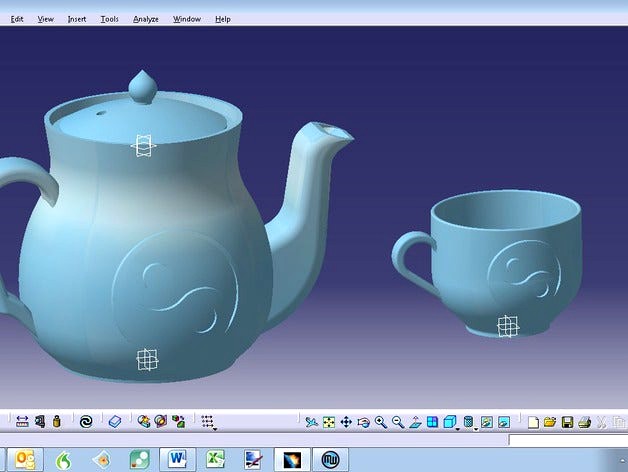Select the Measure Between tool
This screenshot has width=628, height=472.
click(22, 422)
